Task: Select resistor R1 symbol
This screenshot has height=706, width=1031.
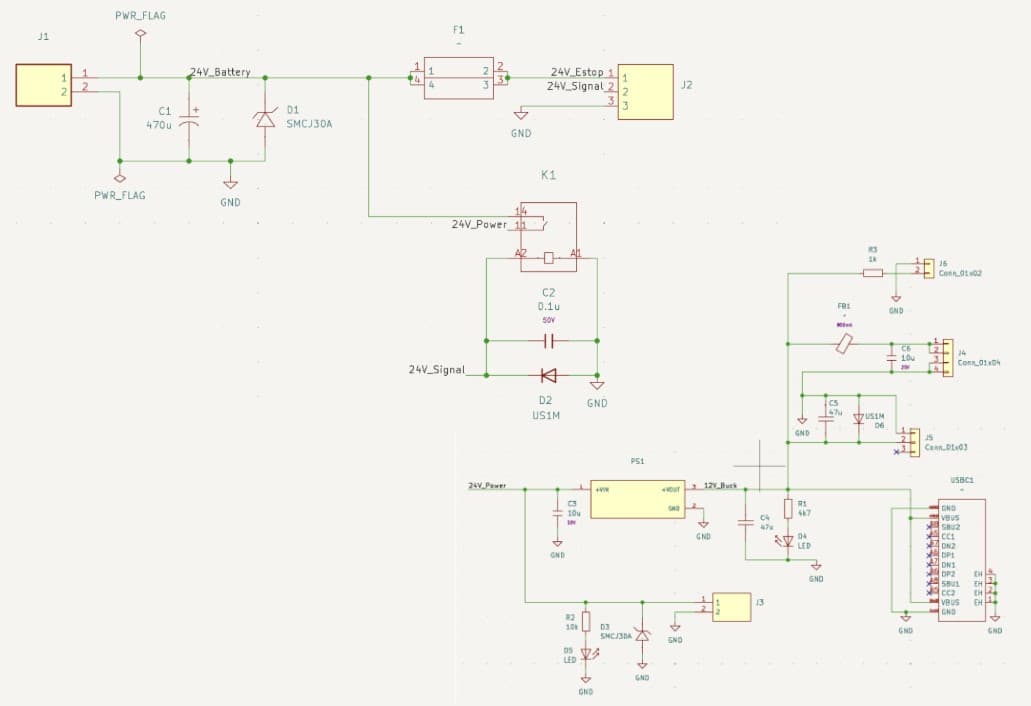Action: (788, 508)
